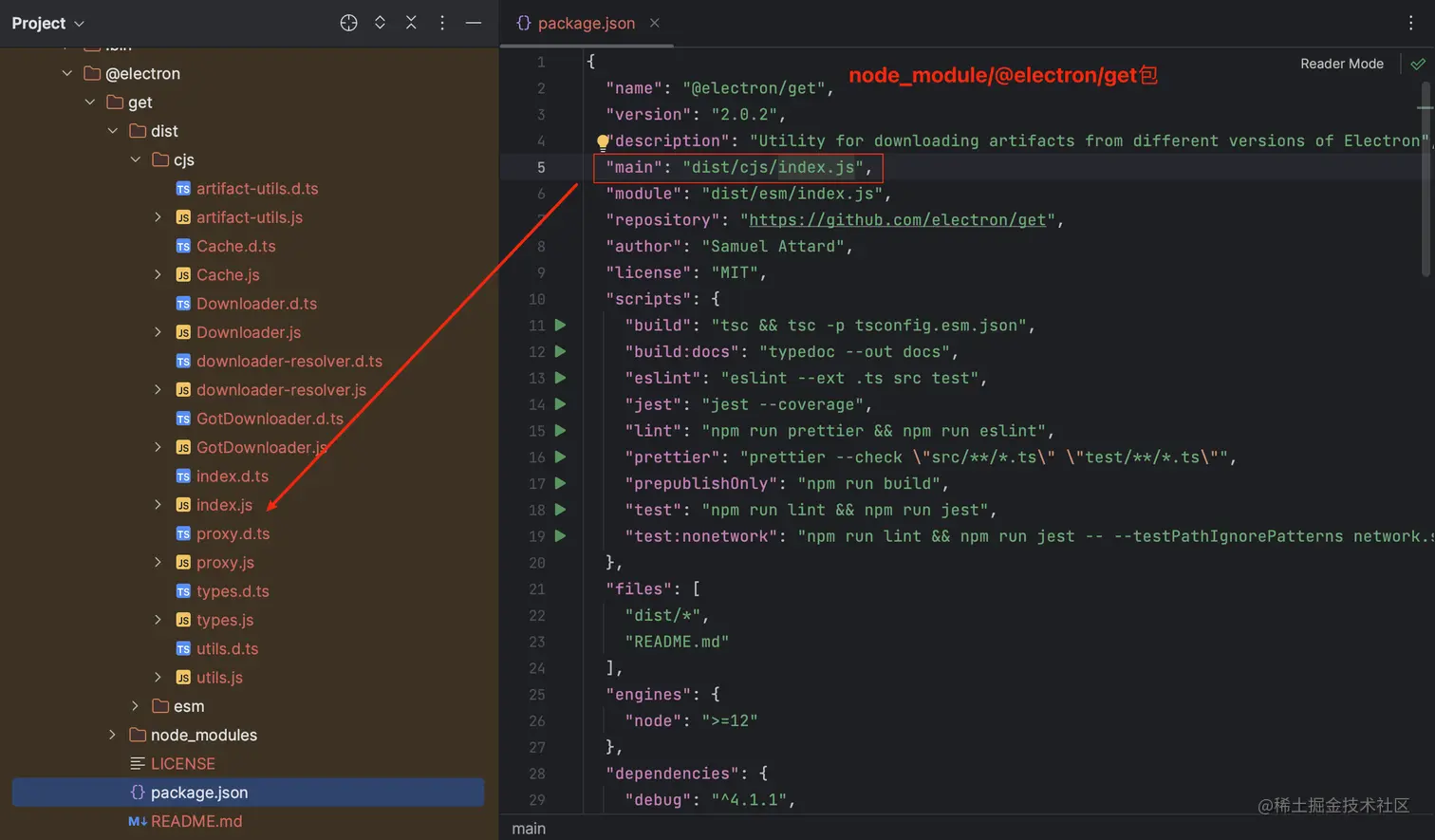Click the "README.md" entry in files array
1435x840 pixels.
click(x=677, y=642)
